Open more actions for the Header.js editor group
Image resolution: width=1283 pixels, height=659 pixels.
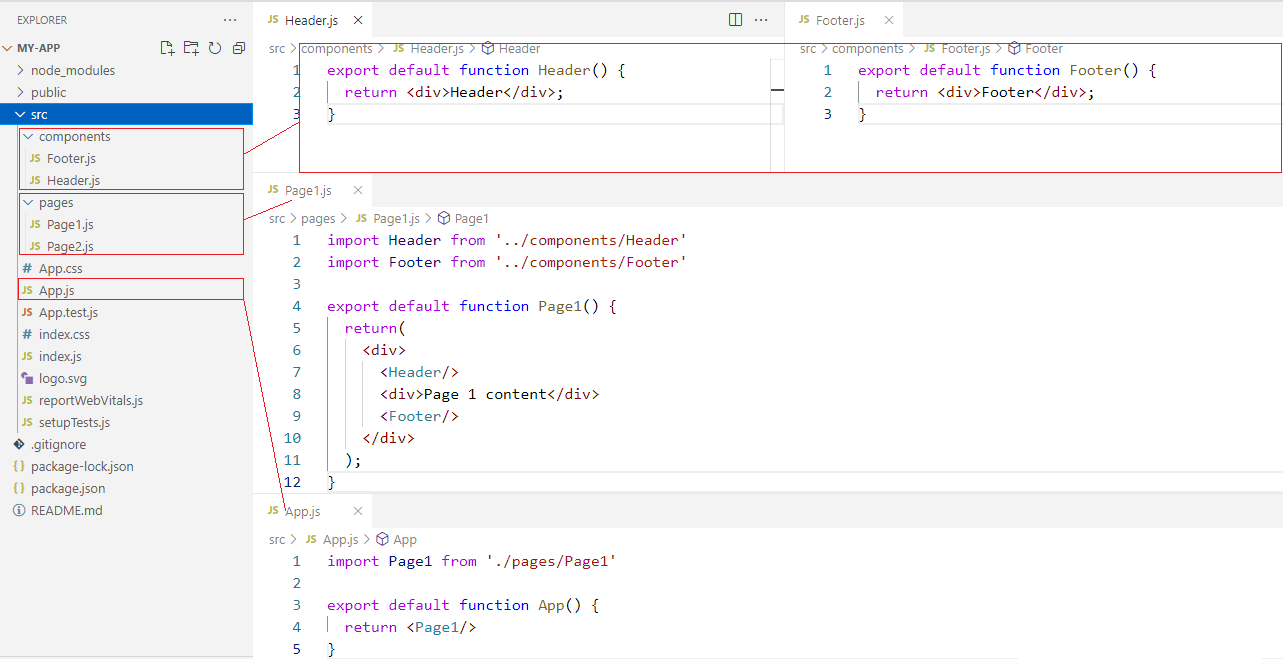tap(761, 20)
